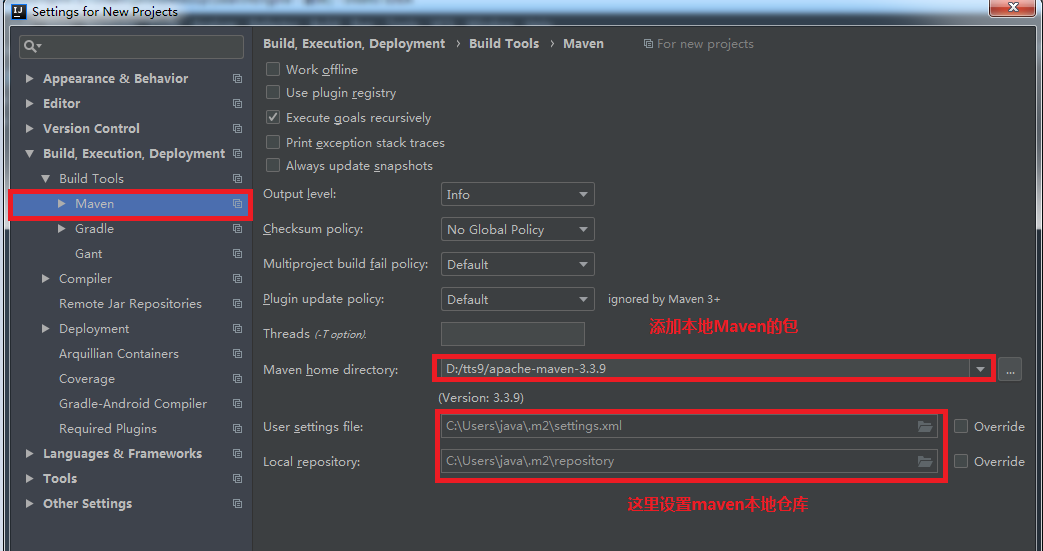Screen dimensions: 1043x551
Task: Click Build Tools in breadcrumb
Action: tap(504, 43)
